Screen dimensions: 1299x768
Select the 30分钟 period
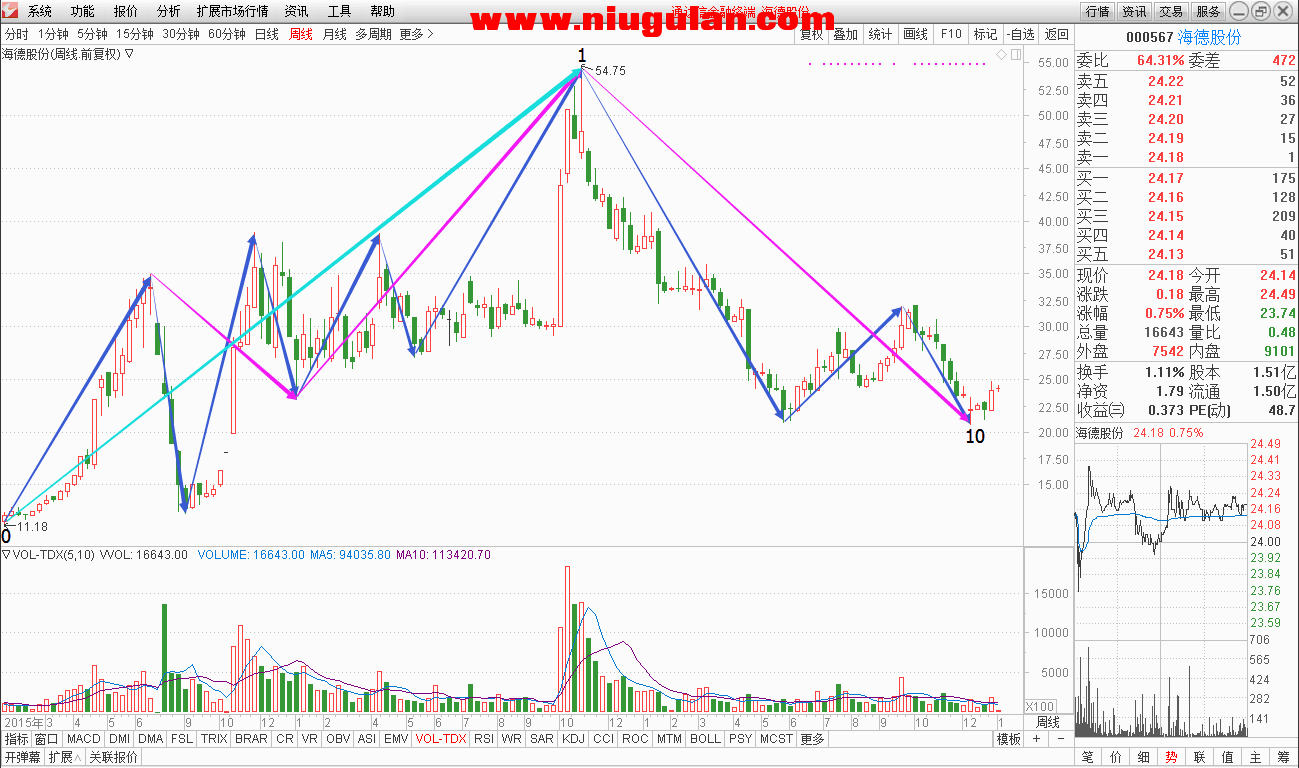pyautogui.click(x=181, y=34)
